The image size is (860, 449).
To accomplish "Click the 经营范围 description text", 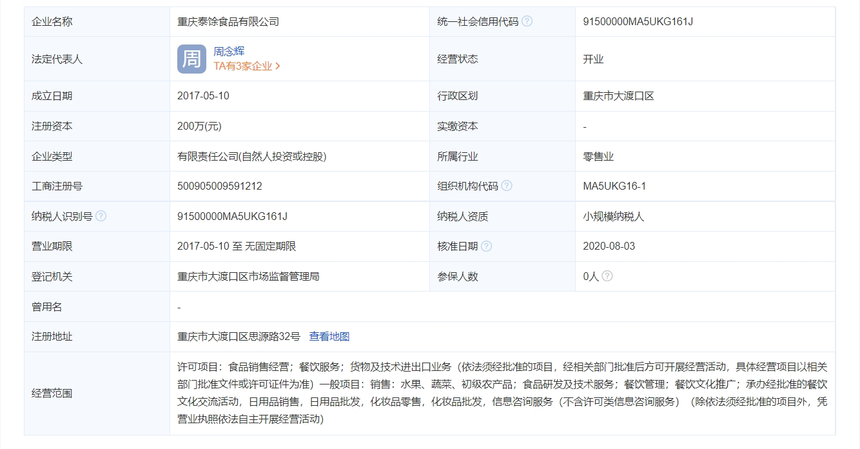I will point(502,393).
